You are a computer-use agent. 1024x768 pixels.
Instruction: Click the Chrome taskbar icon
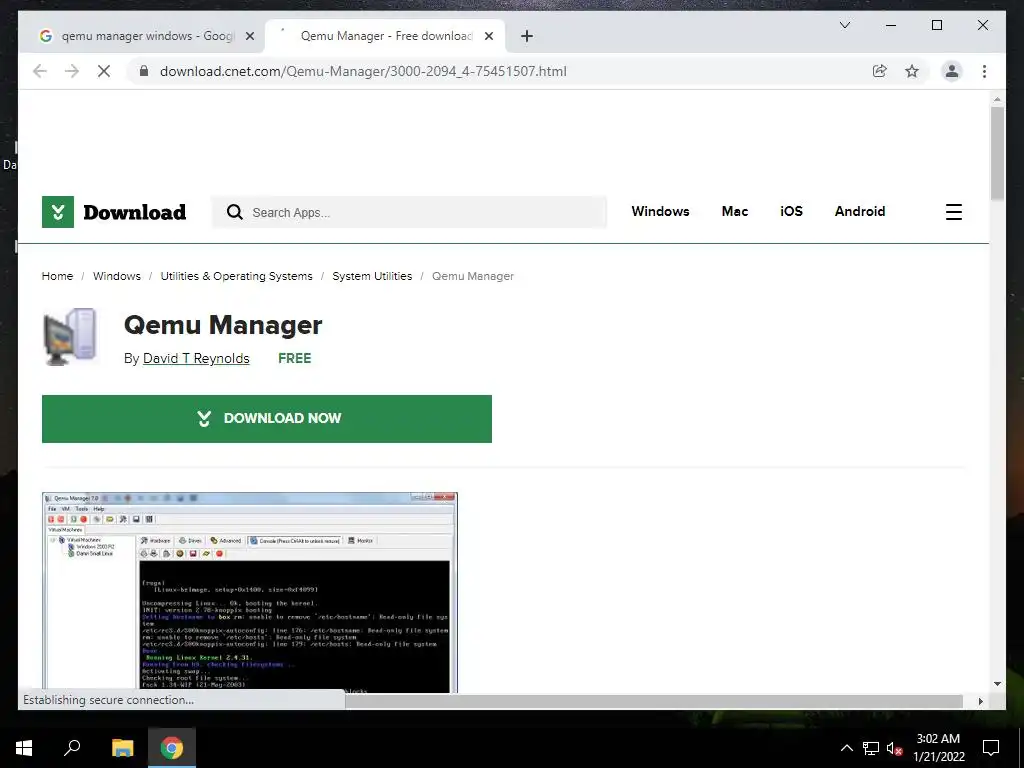point(172,748)
